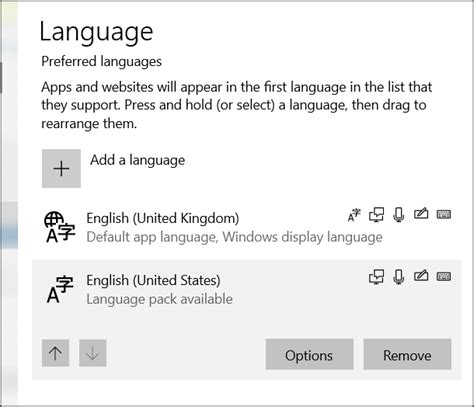
Task: Click keyboard icon for English (United States)
Action: [x=444, y=276]
